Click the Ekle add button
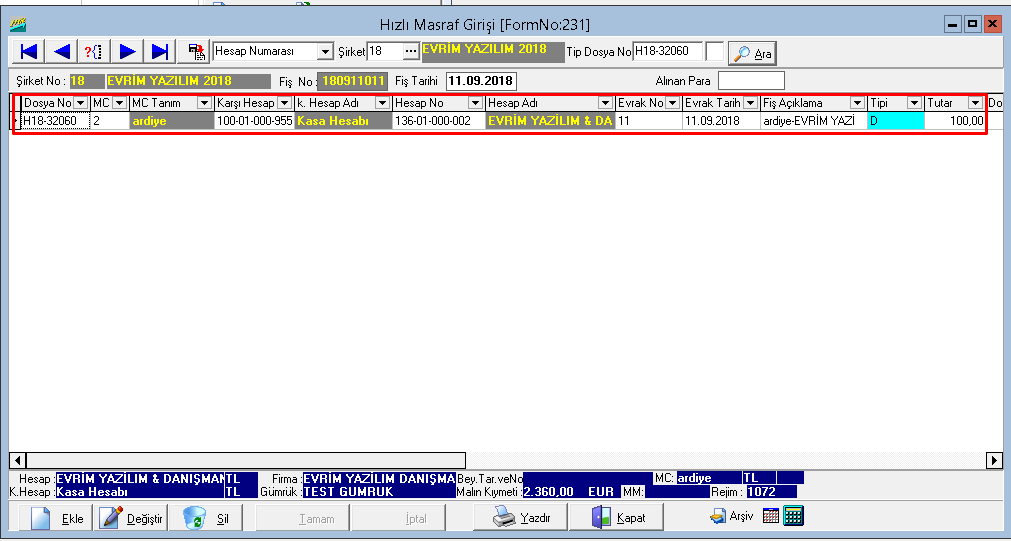The image size is (1011, 541). pyautogui.click(x=55, y=518)
